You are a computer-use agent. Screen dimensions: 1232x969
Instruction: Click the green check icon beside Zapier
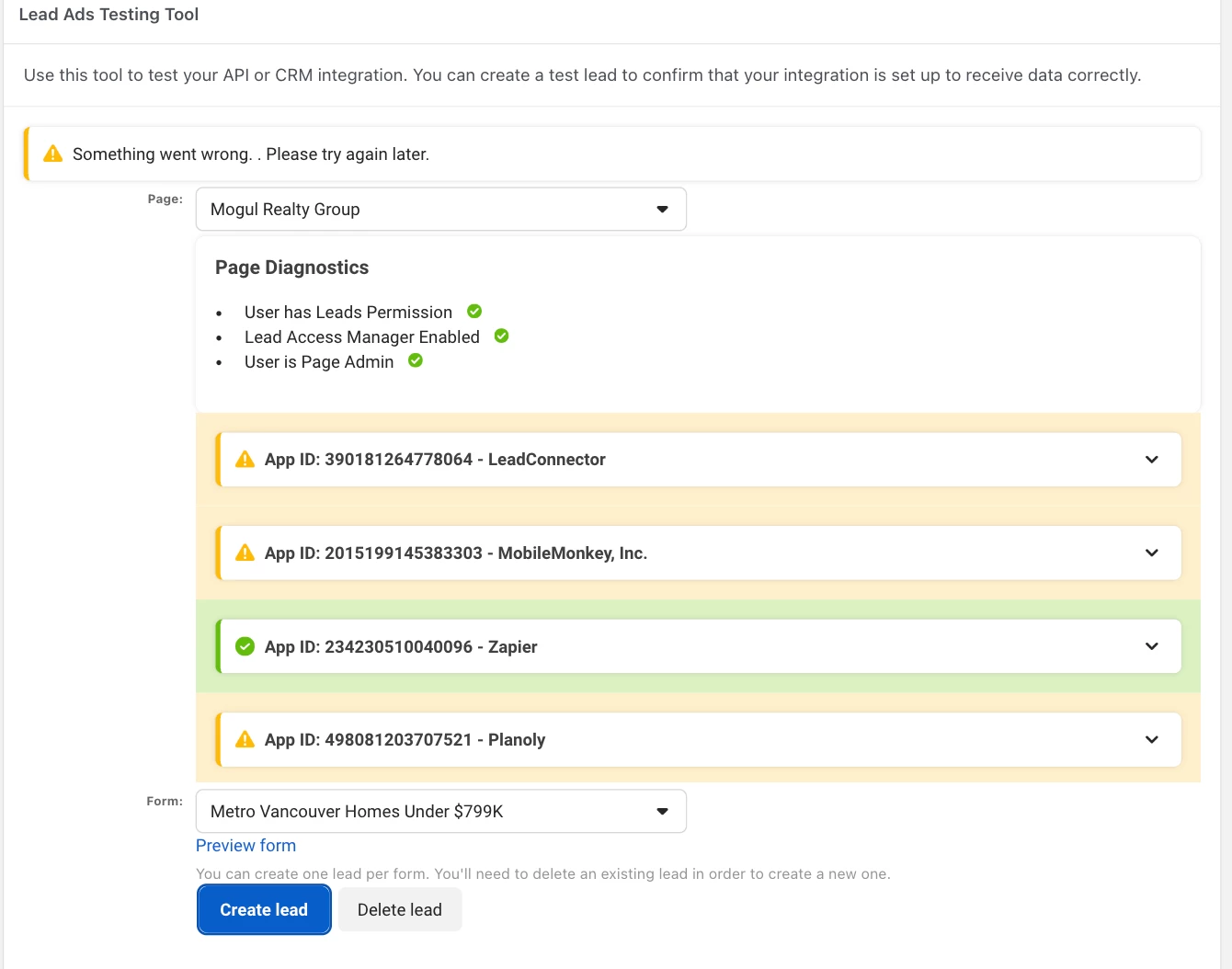pyautogui.click(x=245, y=646)
